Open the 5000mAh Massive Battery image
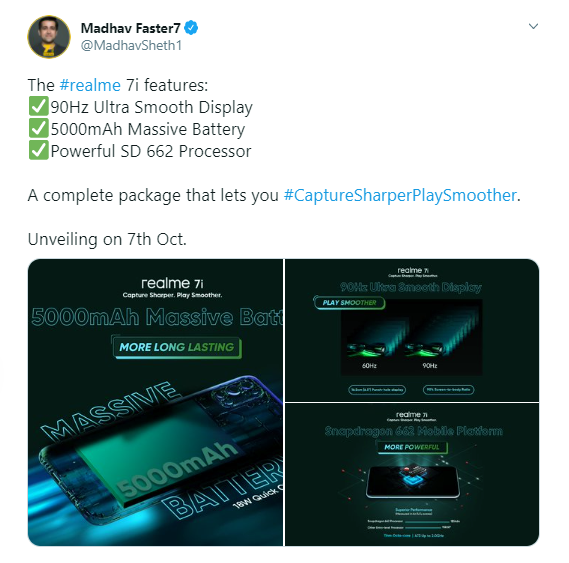569x563 pixels. [x=155, y=402]
